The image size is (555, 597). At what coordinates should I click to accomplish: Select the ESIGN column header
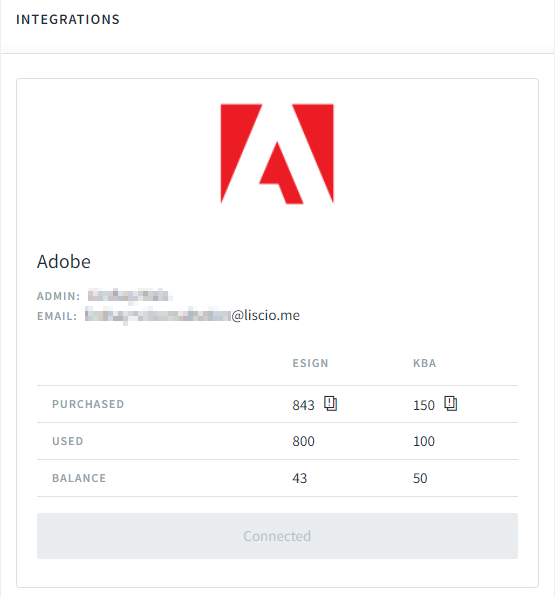coord(310,363)
